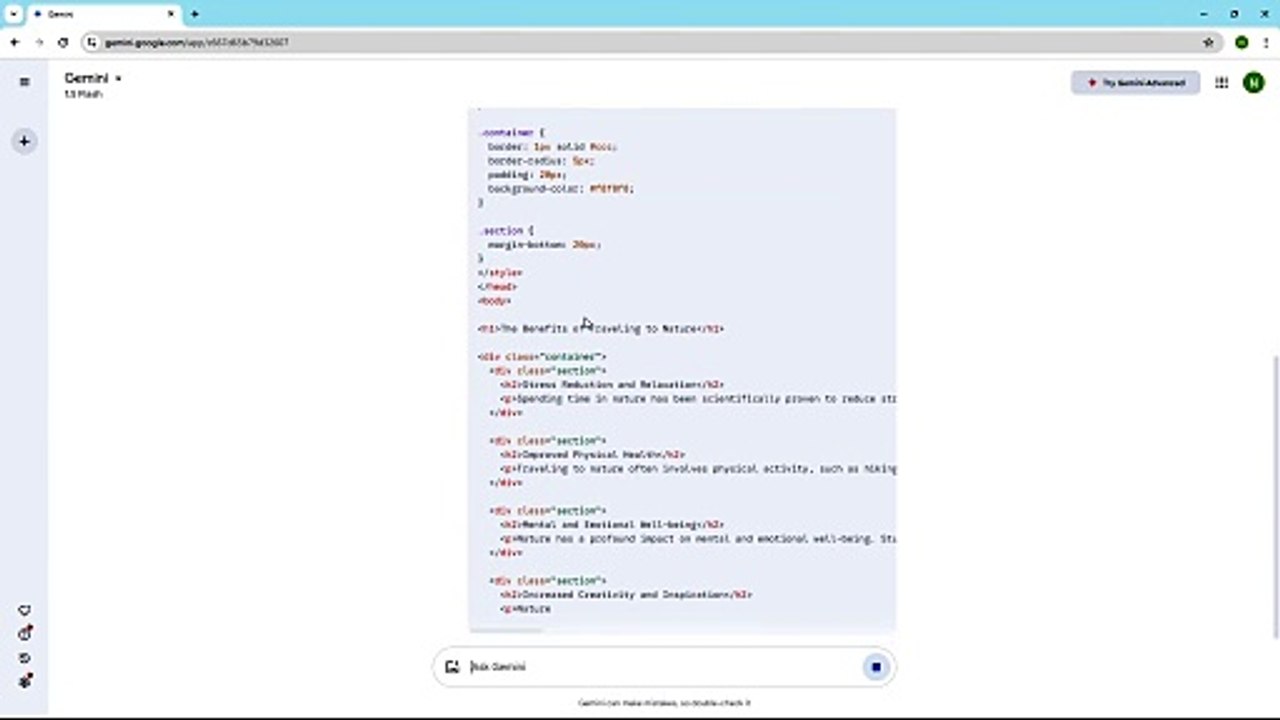
Task: Open Settings gear in left sidebar
Action: tap(25, 681)
